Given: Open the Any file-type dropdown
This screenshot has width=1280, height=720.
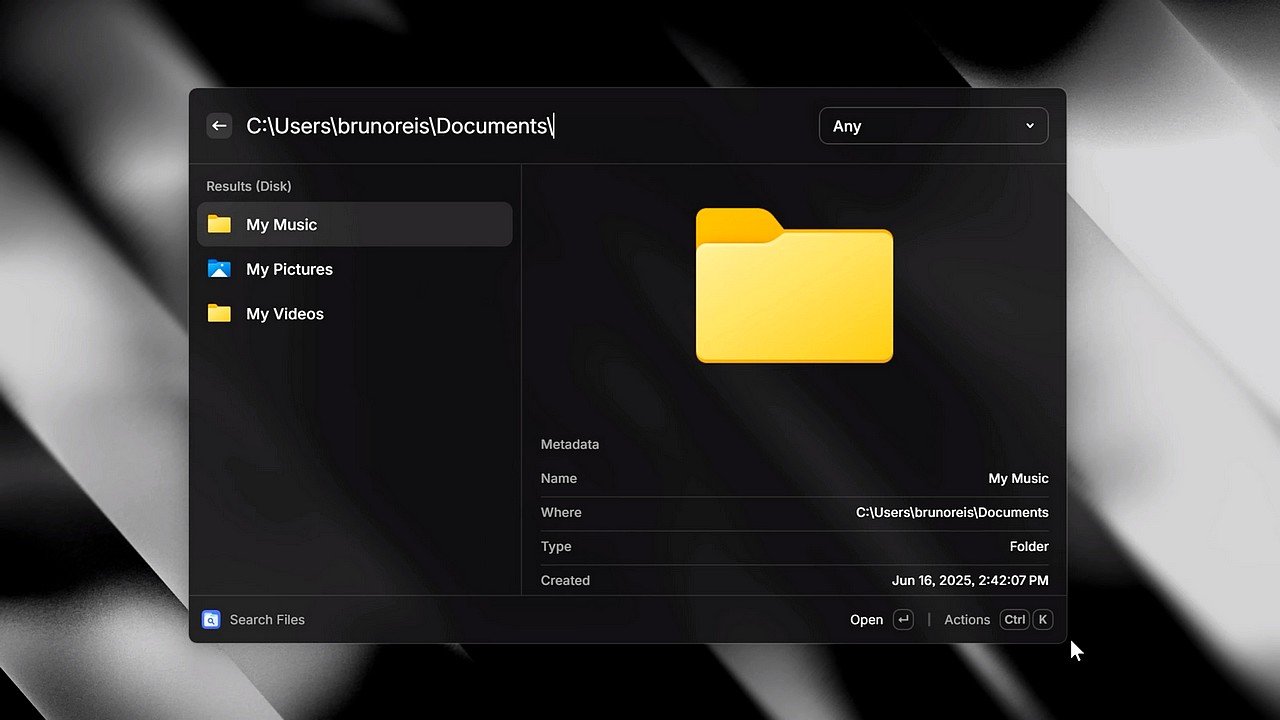Looking at the screenshot, I should click(x=932, y=125).
